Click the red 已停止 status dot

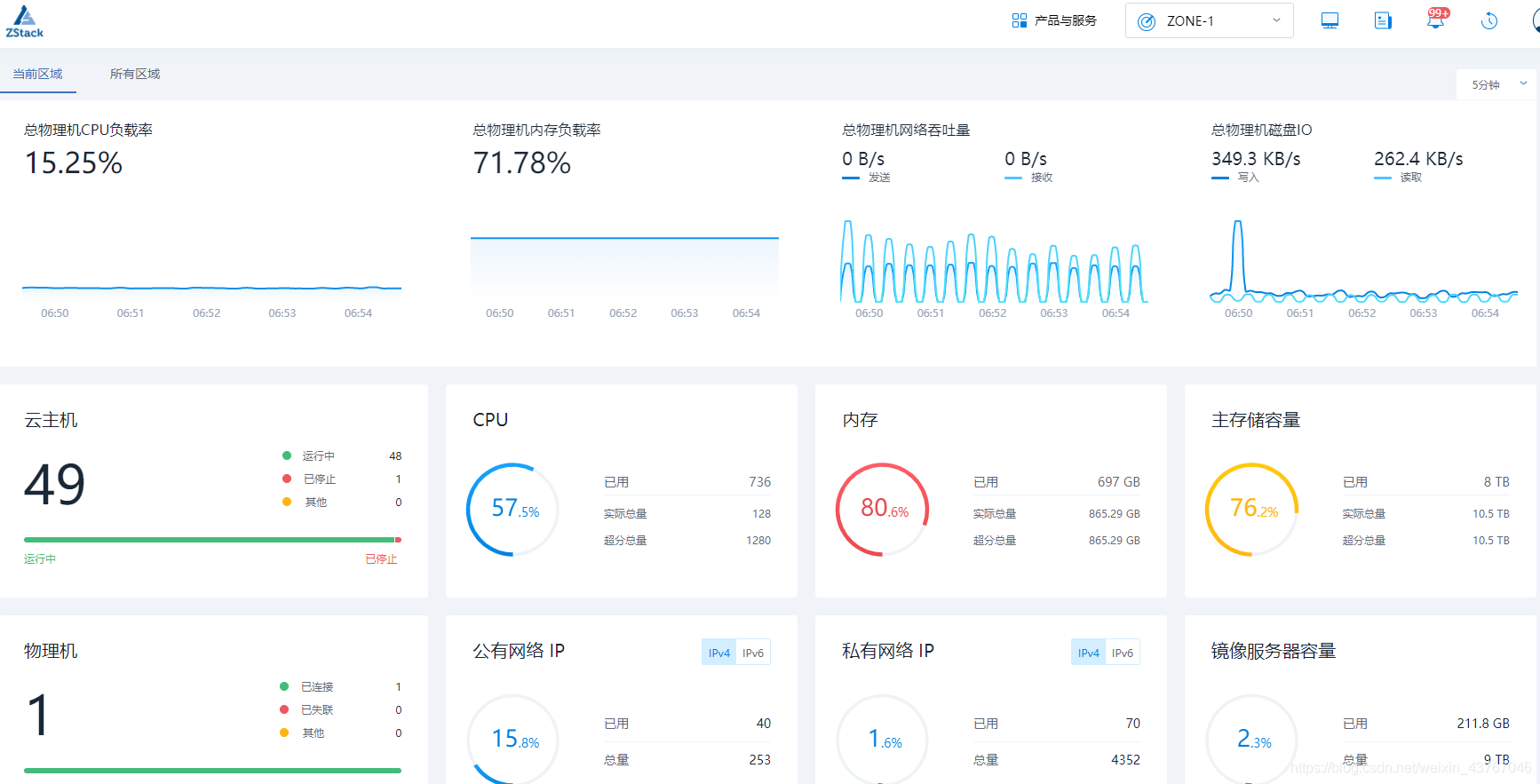click(287, 479)
